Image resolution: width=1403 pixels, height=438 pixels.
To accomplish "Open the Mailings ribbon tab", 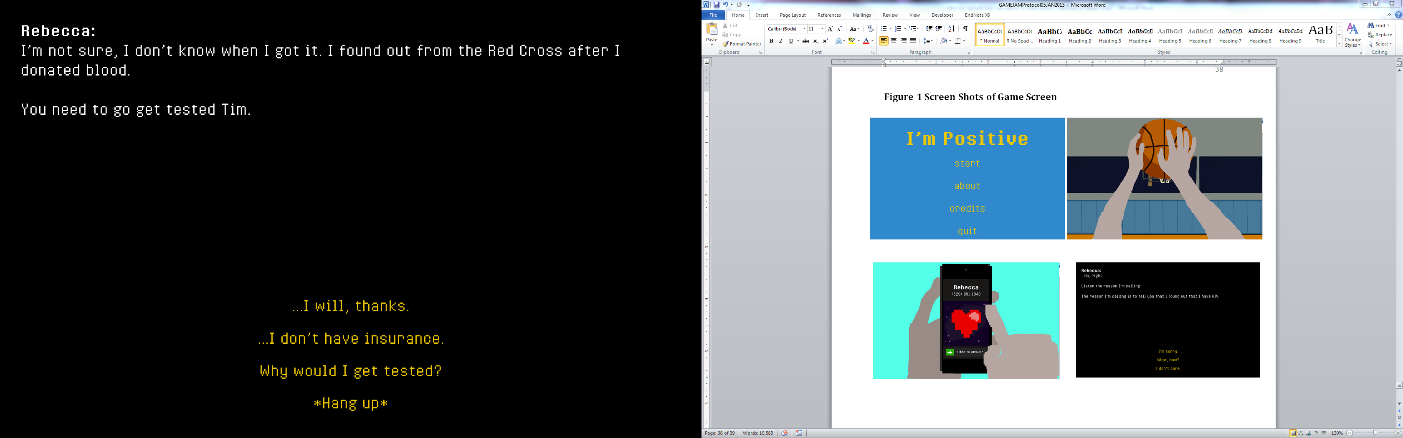I will tap(862, 15).
